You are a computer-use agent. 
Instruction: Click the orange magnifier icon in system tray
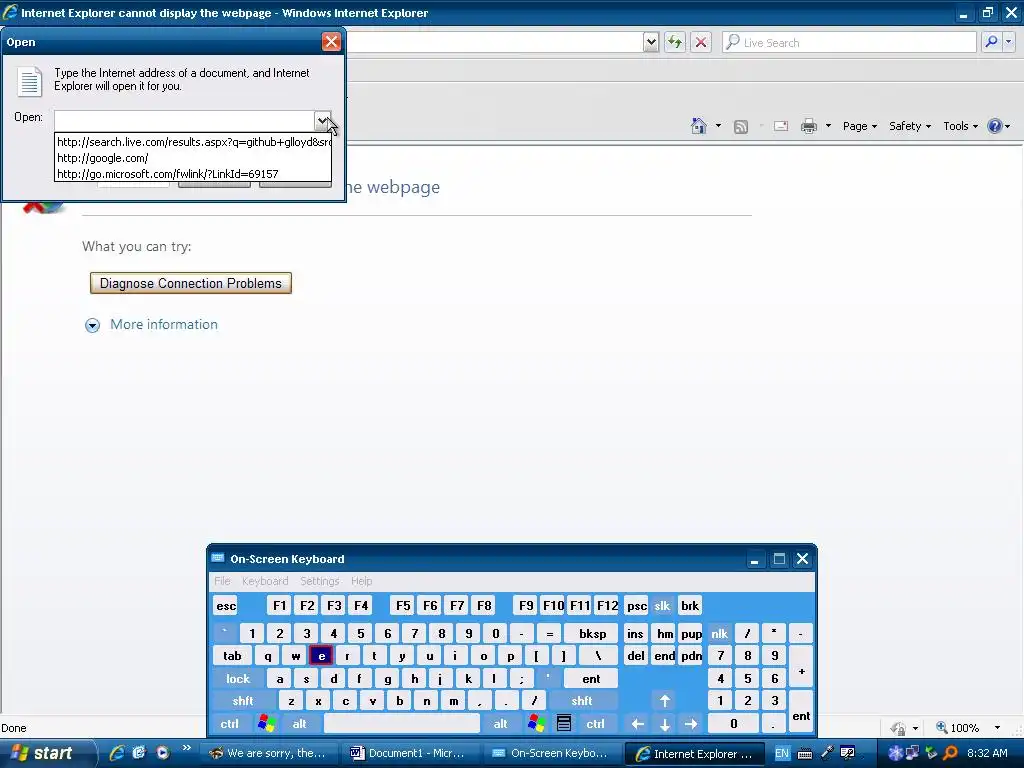tap(951, 753)
